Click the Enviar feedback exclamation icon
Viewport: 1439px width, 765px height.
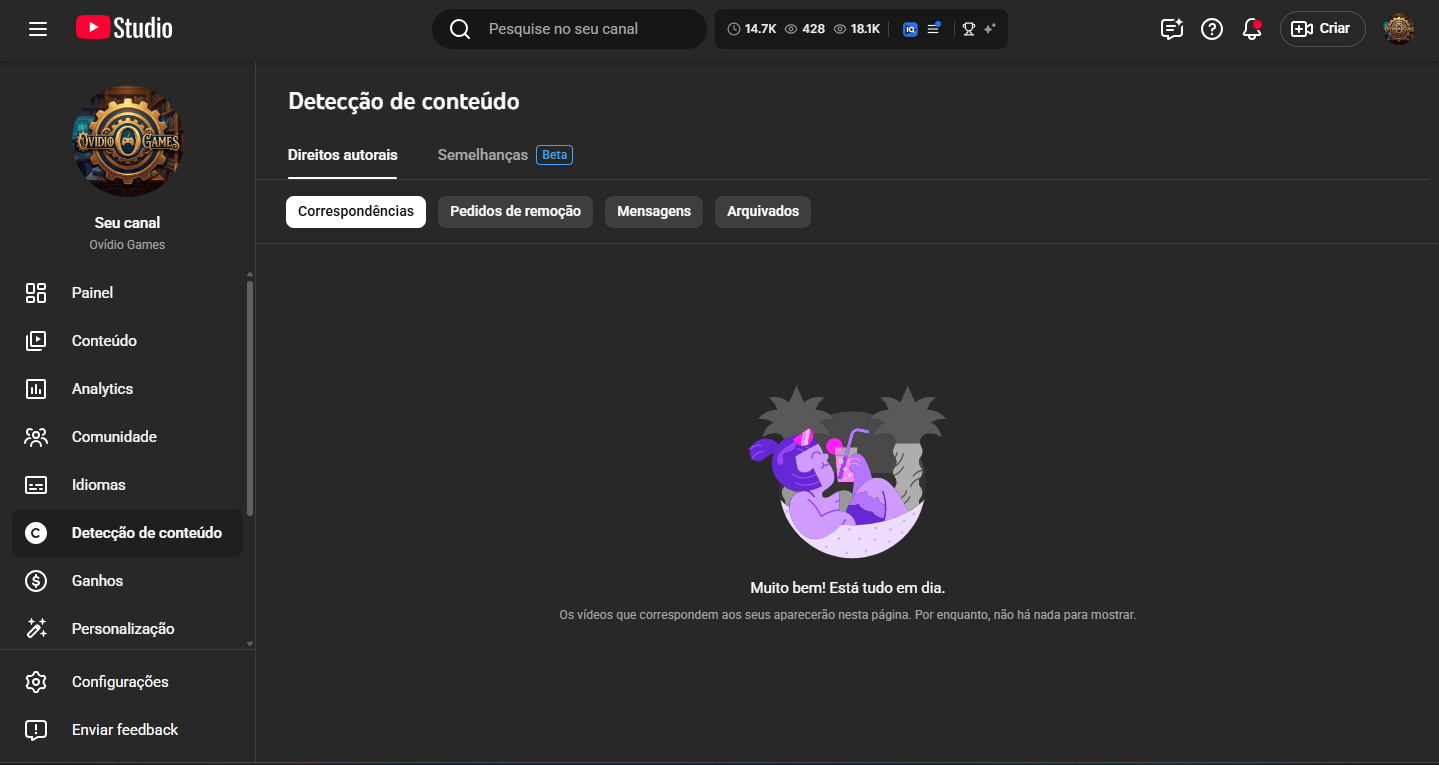pyautogui.click(x=36, y=730)
